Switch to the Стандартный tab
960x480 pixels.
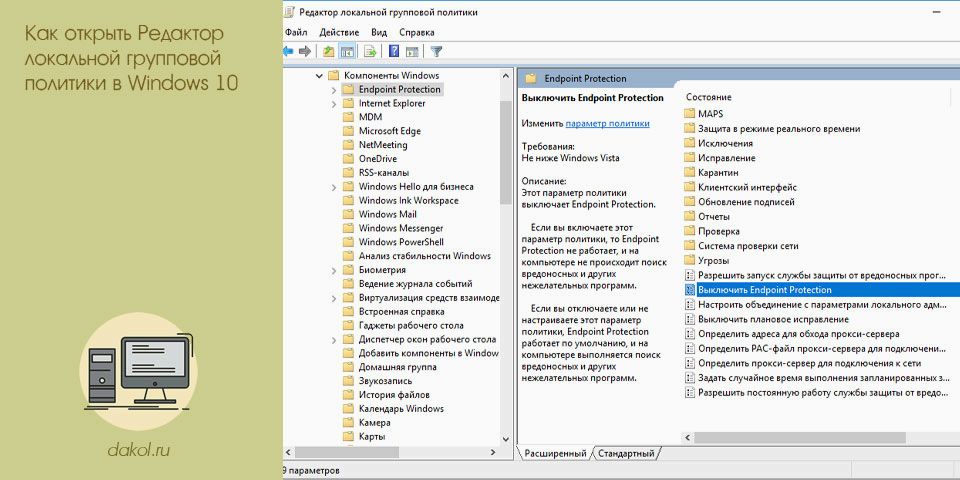click(627, 454)
